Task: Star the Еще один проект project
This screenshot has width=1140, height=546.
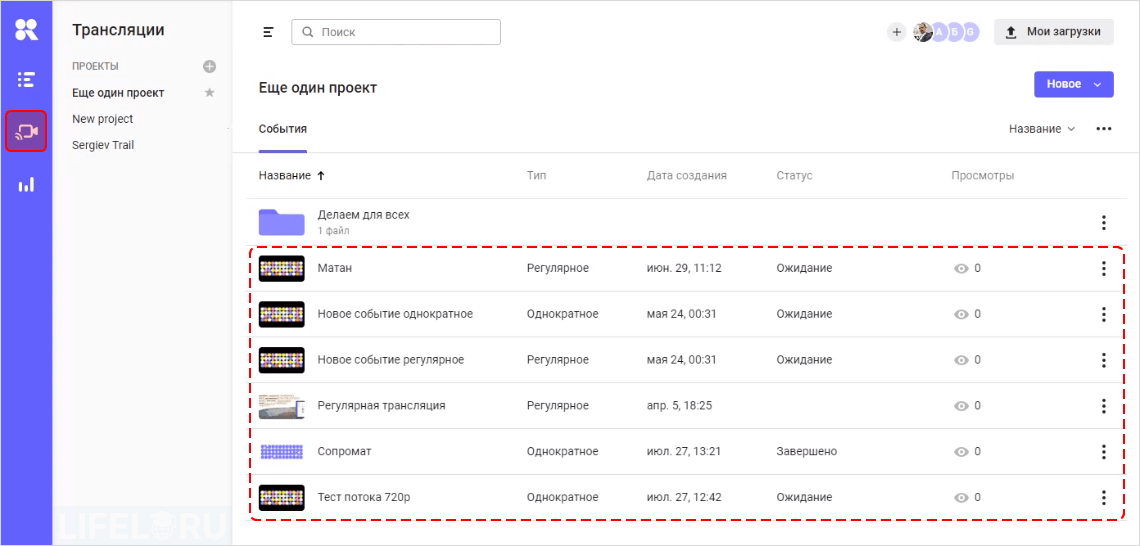Action: 209,93
